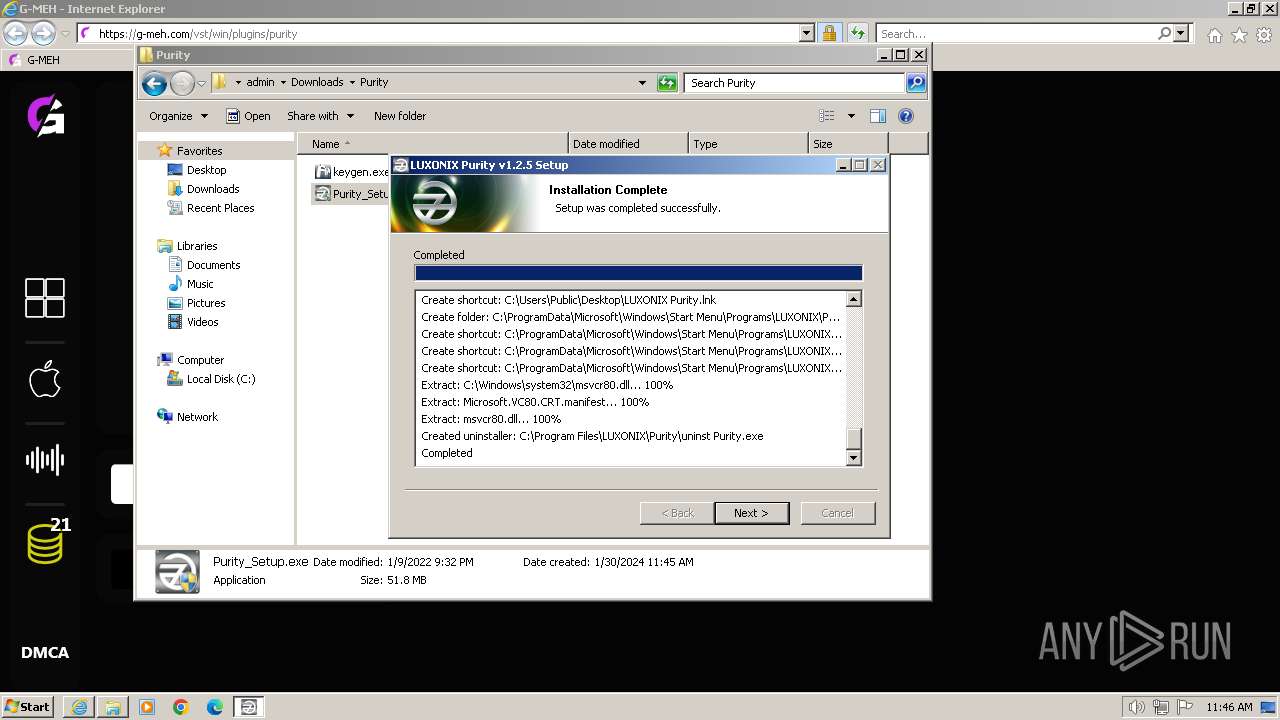Select Recent Places under Favorites
The height and width of the screenshot is (720, 1280).
tap(220, 208)
